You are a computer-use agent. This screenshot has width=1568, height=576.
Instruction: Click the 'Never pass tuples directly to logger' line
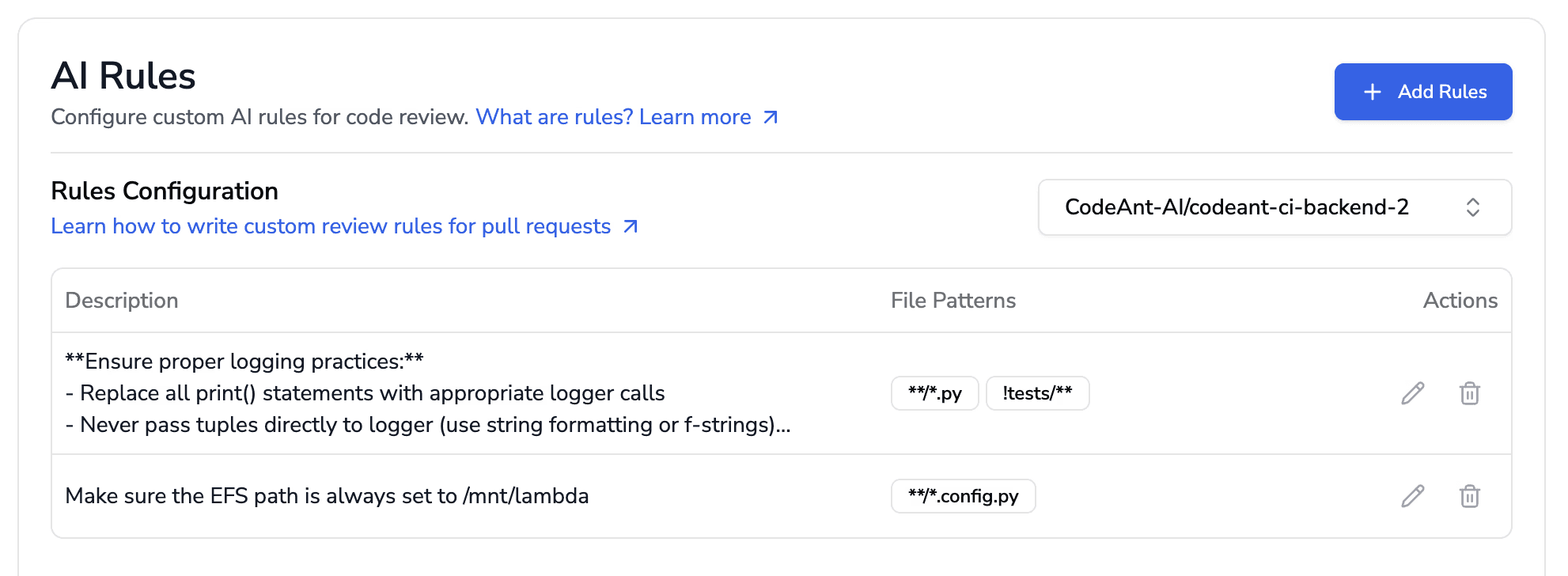[x=428, y=425]
